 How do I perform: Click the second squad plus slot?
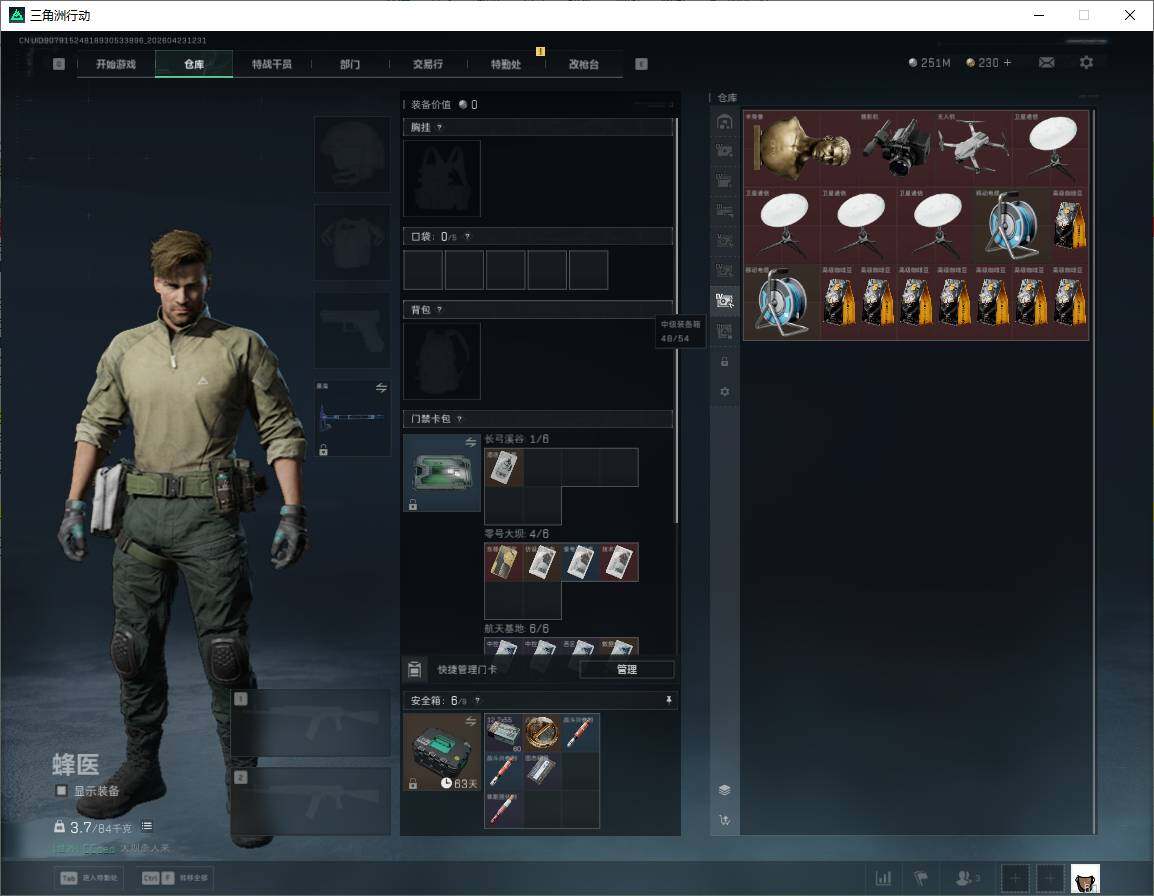1050,878
